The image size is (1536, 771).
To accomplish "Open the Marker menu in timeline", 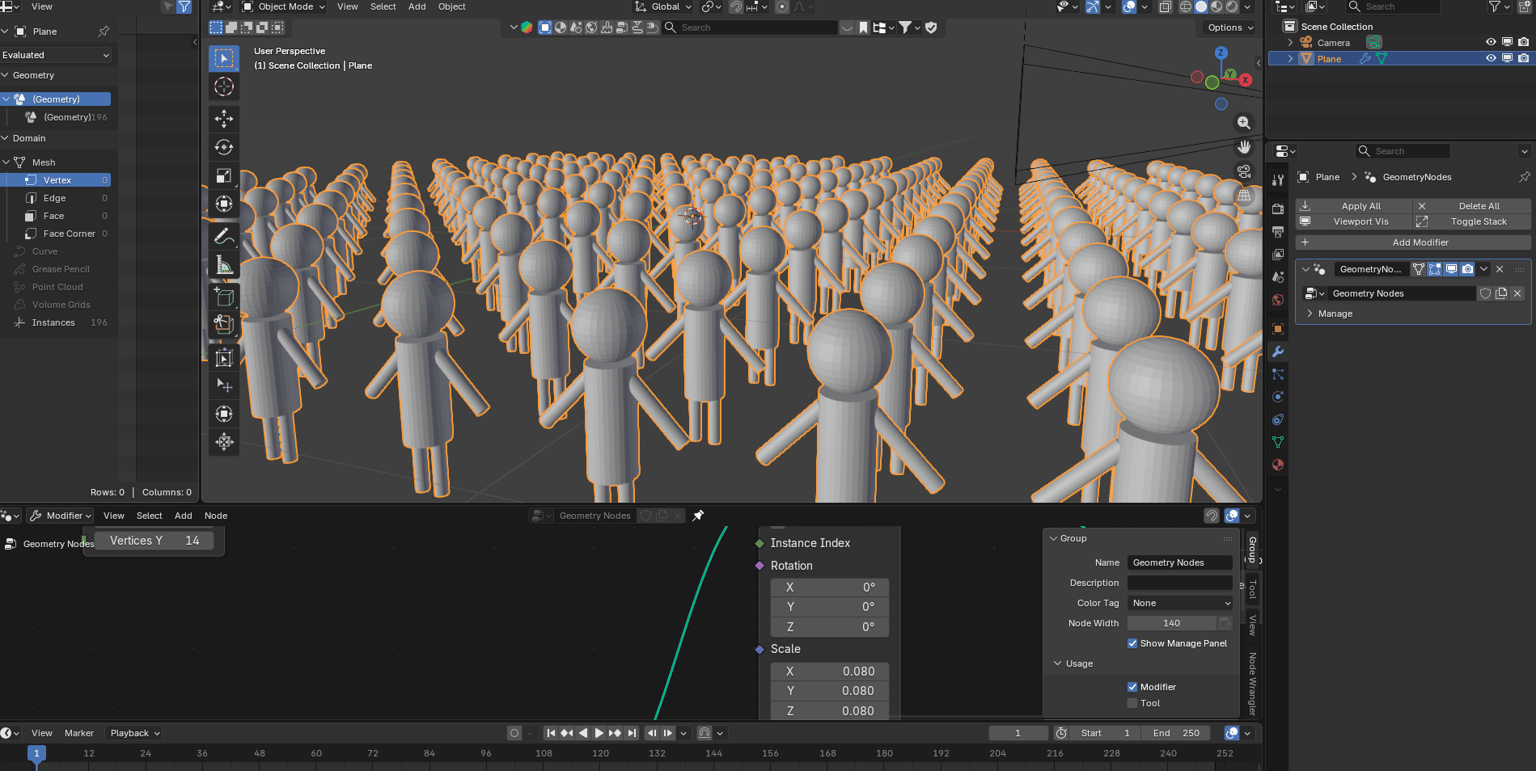I will click(x=79, y=733).
